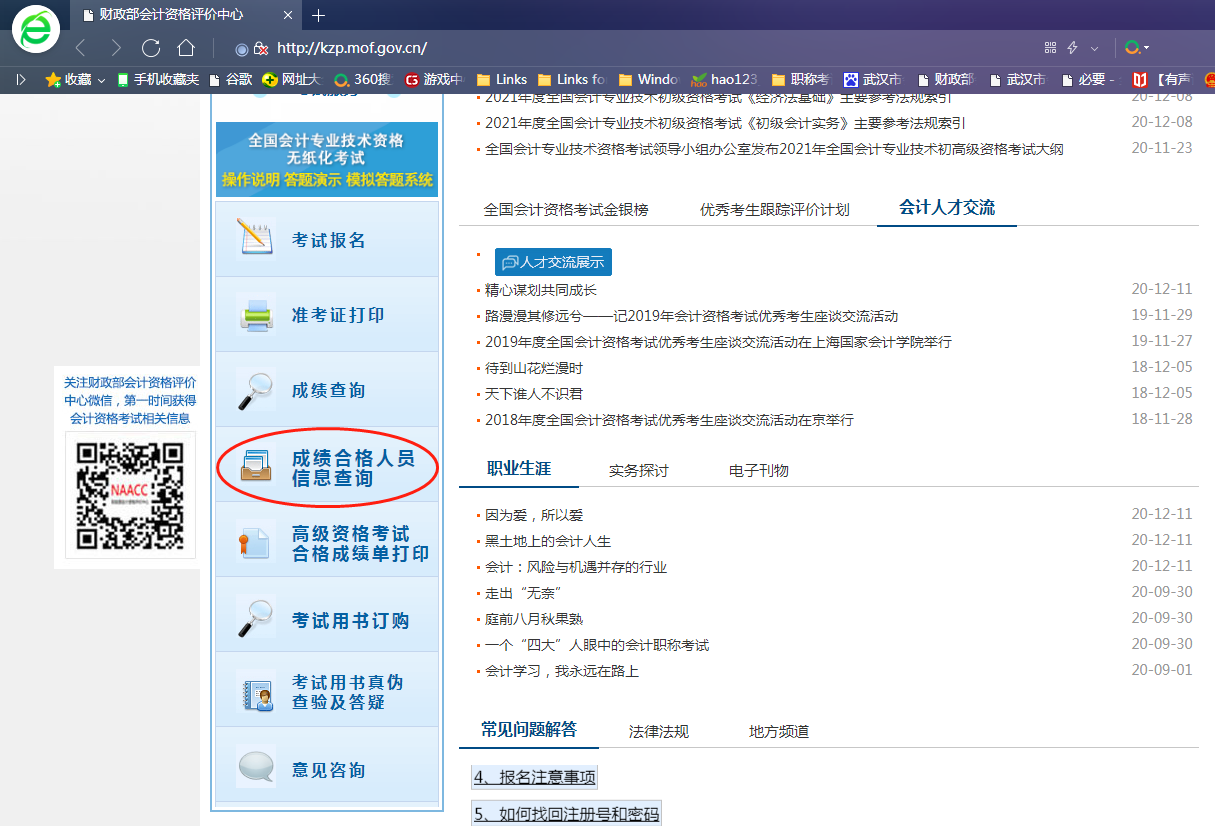Click the 意见咨询 speech bubble icon
This screenshot has height=826, width=1215.
tap(254, 770)
